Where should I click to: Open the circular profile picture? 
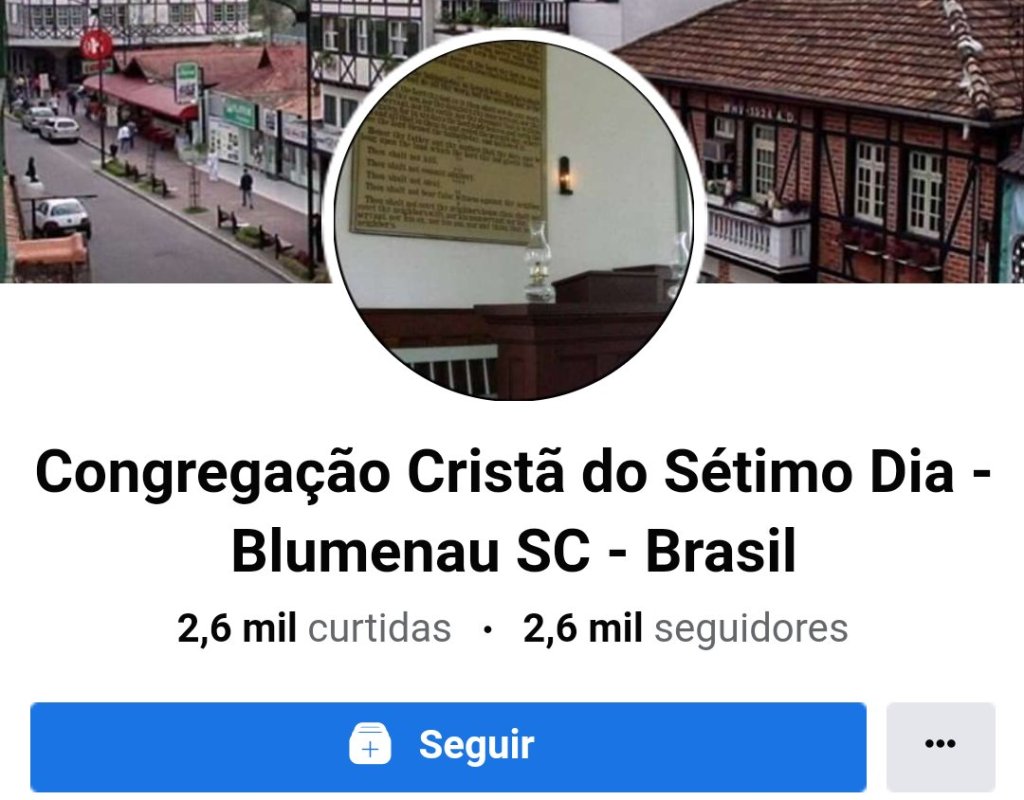[x=513, y=219]
